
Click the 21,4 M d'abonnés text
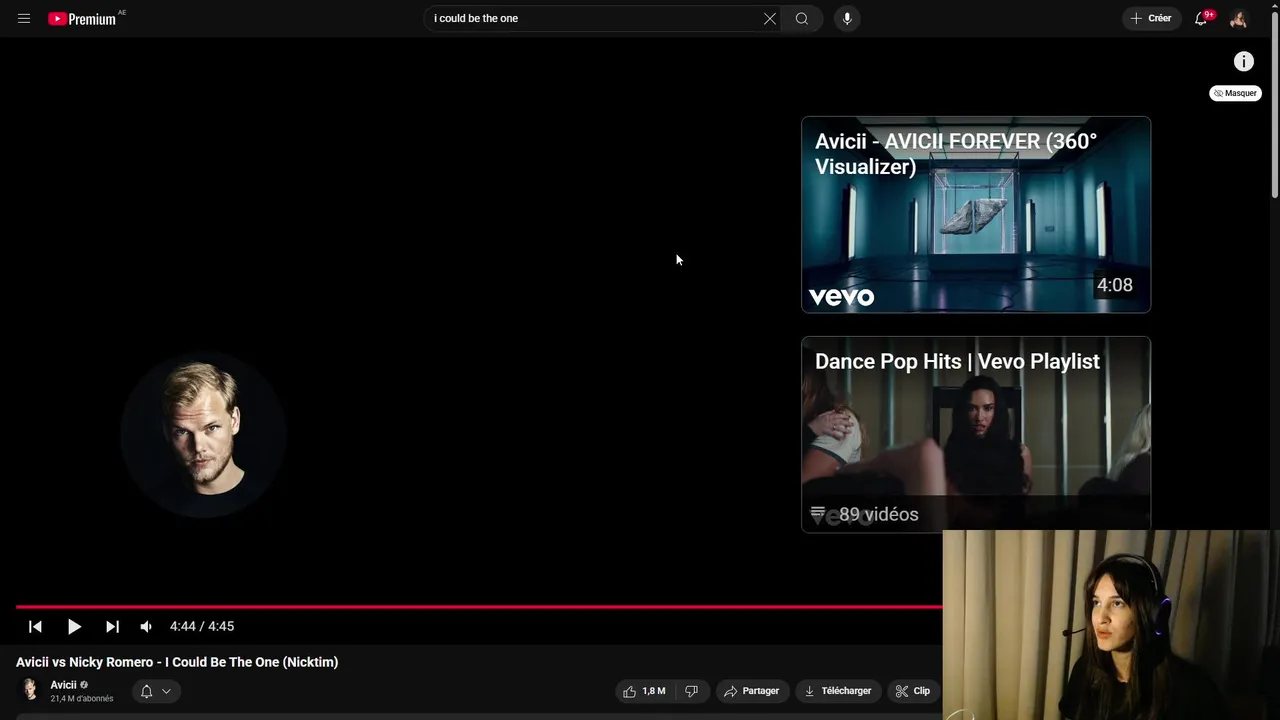(82, 699)
